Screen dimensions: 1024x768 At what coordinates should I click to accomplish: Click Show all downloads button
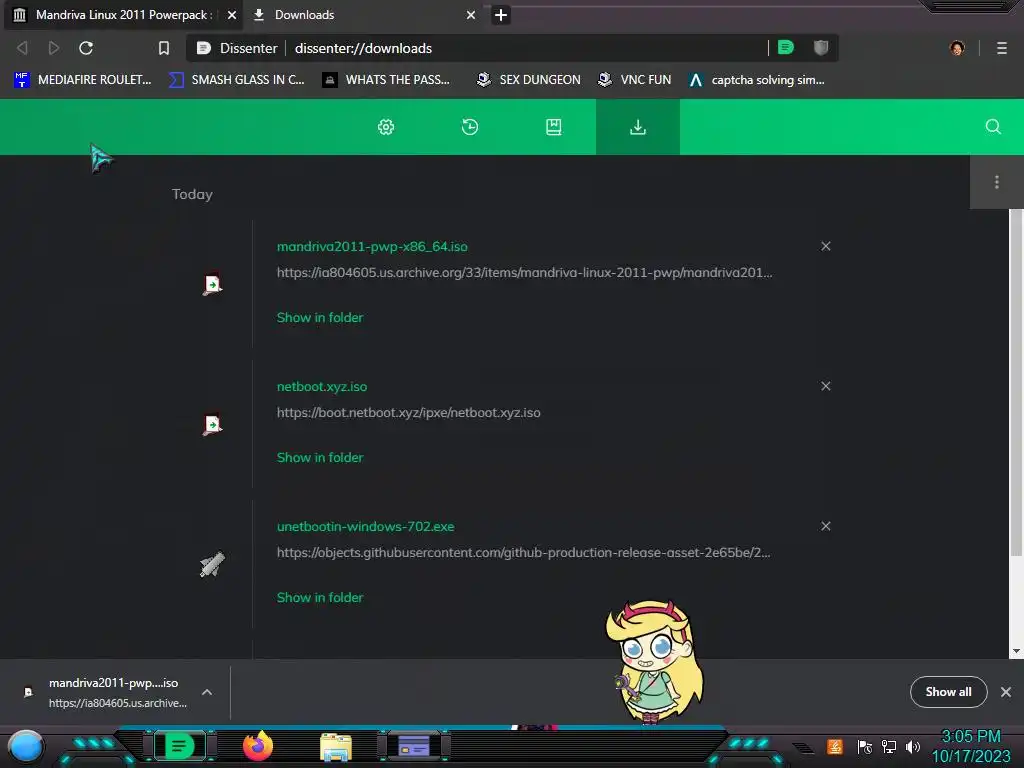[x=948, y=692]
